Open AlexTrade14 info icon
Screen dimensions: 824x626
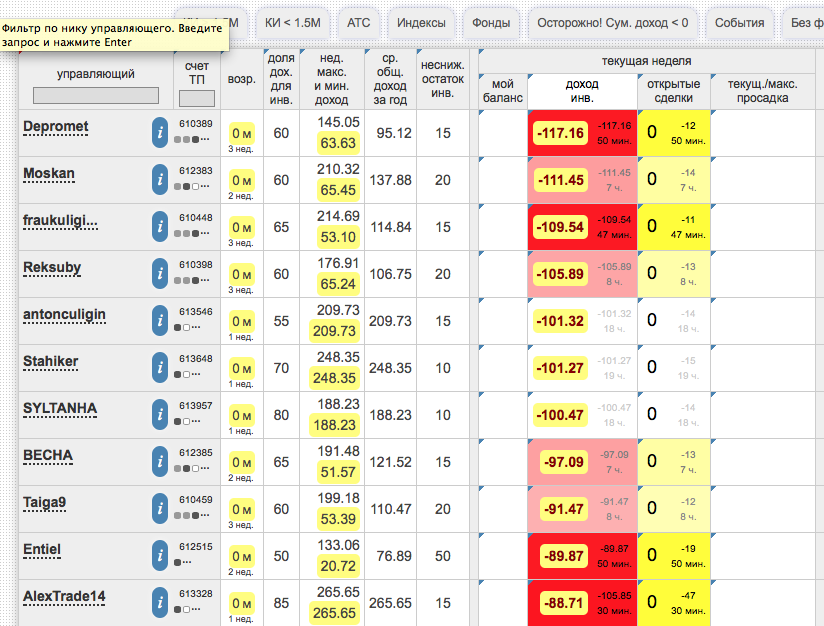tap(160, 603)
